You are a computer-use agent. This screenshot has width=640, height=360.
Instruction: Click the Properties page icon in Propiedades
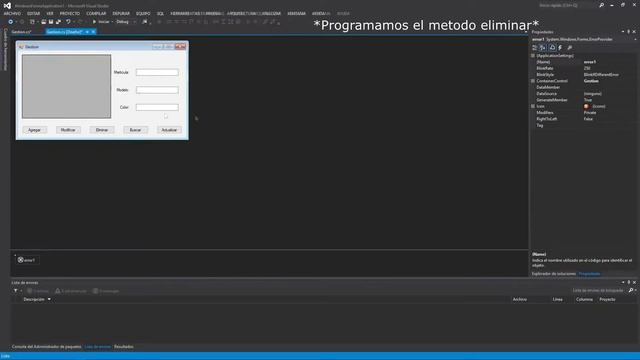552,48
